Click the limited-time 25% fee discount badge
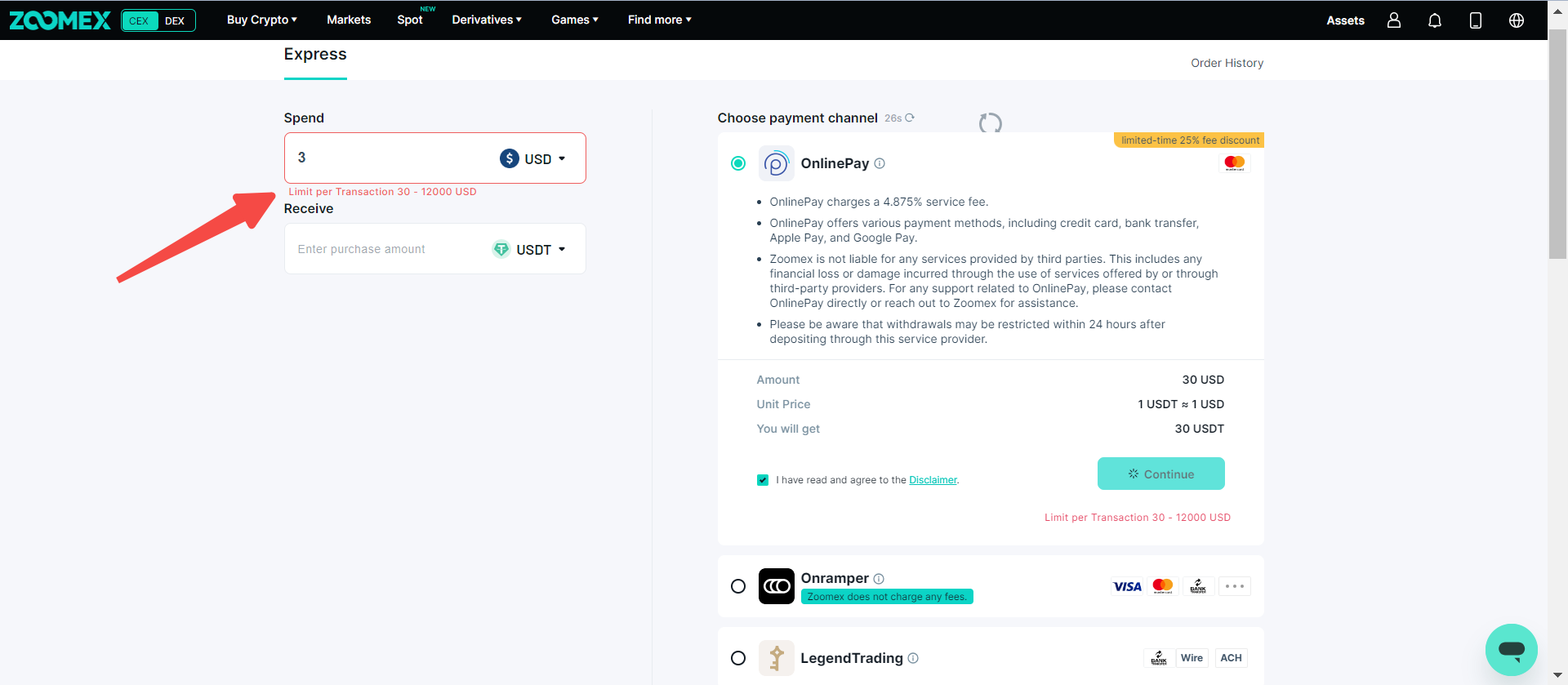 pos(1189,140)
